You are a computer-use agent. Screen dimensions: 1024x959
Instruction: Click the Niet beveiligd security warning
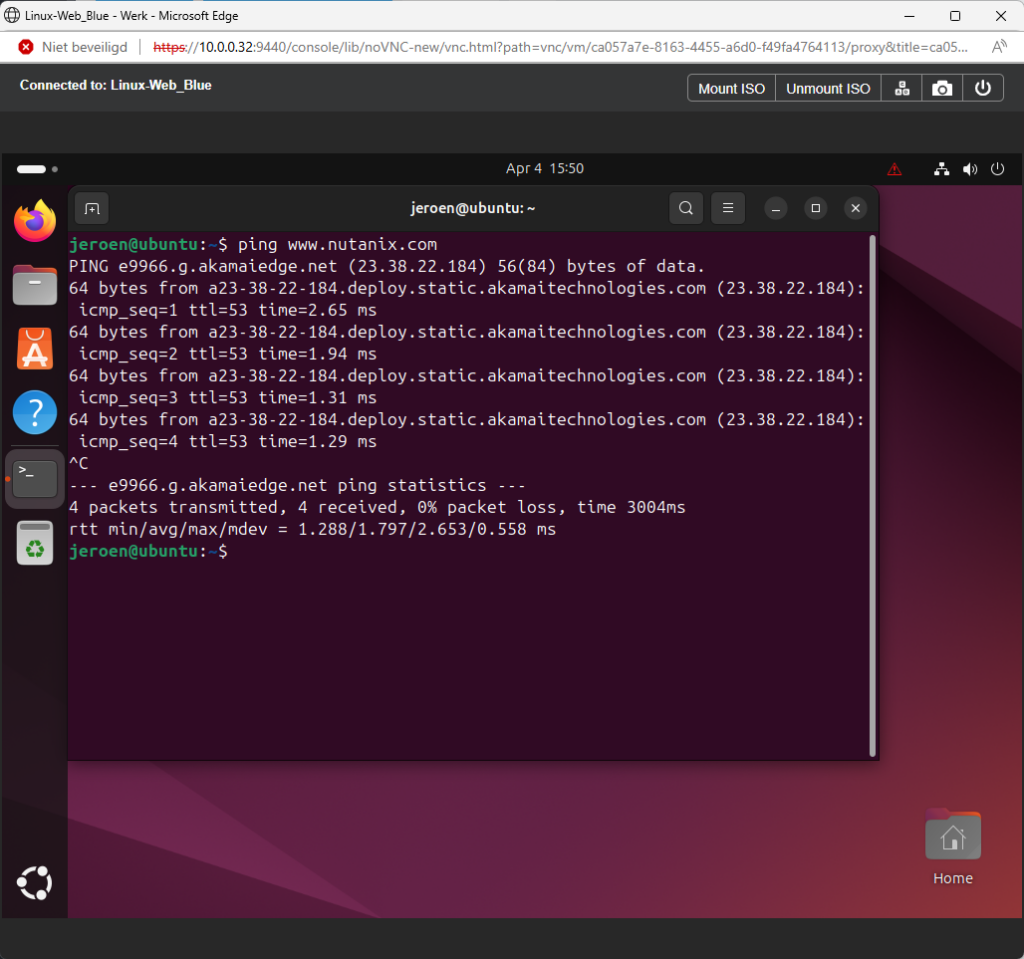[x=73, y=47]
